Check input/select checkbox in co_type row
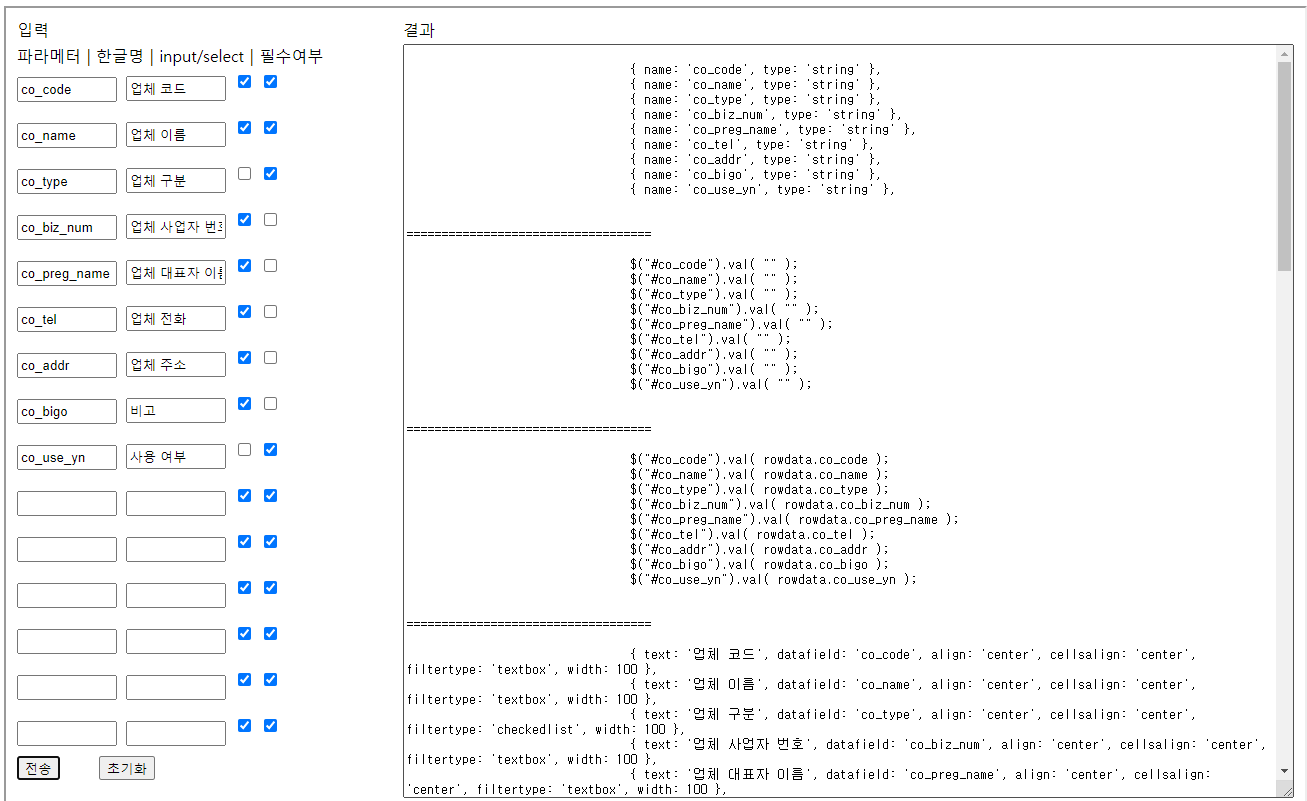Screen dimensions: 1307x801 pyautogui.click(x=245, y=174)
